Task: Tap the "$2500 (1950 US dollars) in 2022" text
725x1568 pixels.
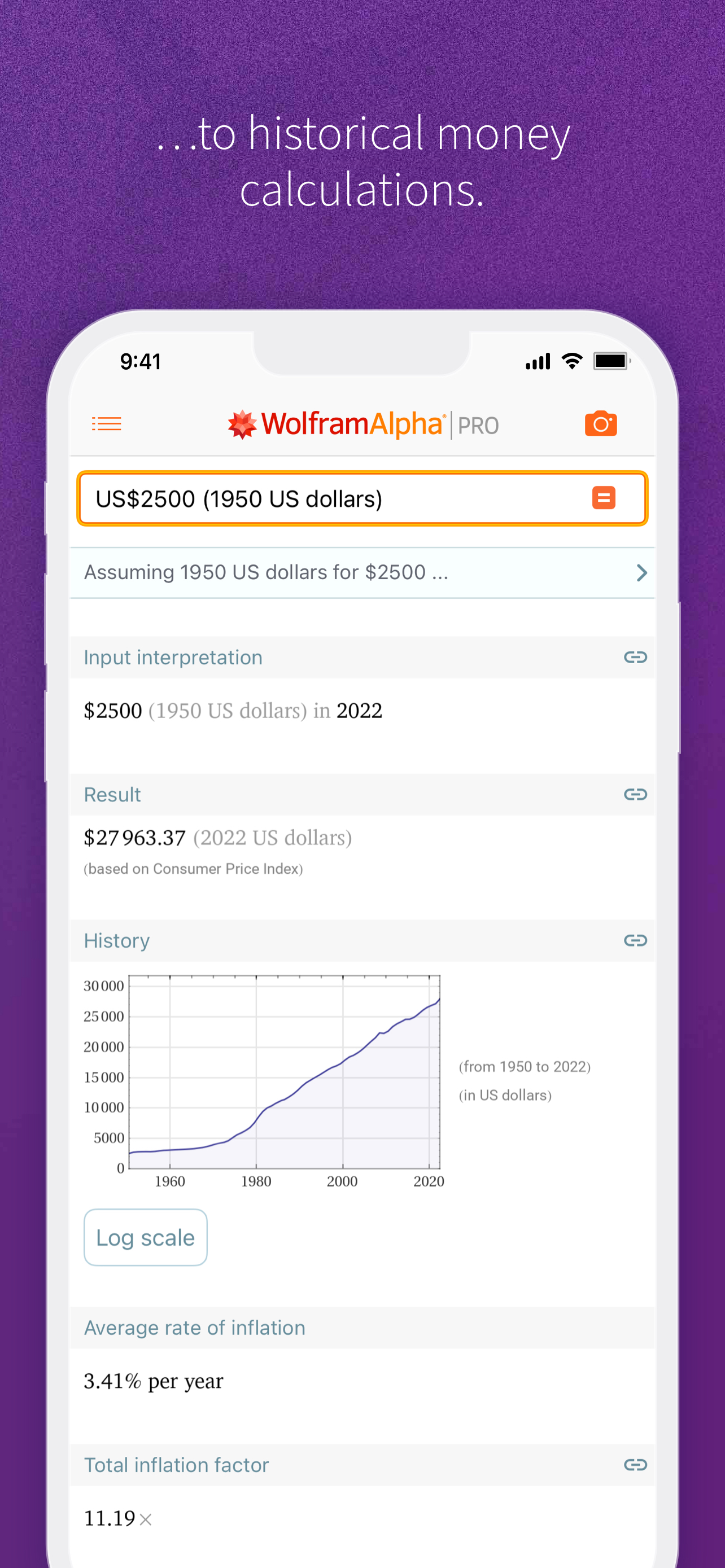Action: click(233, 711)
